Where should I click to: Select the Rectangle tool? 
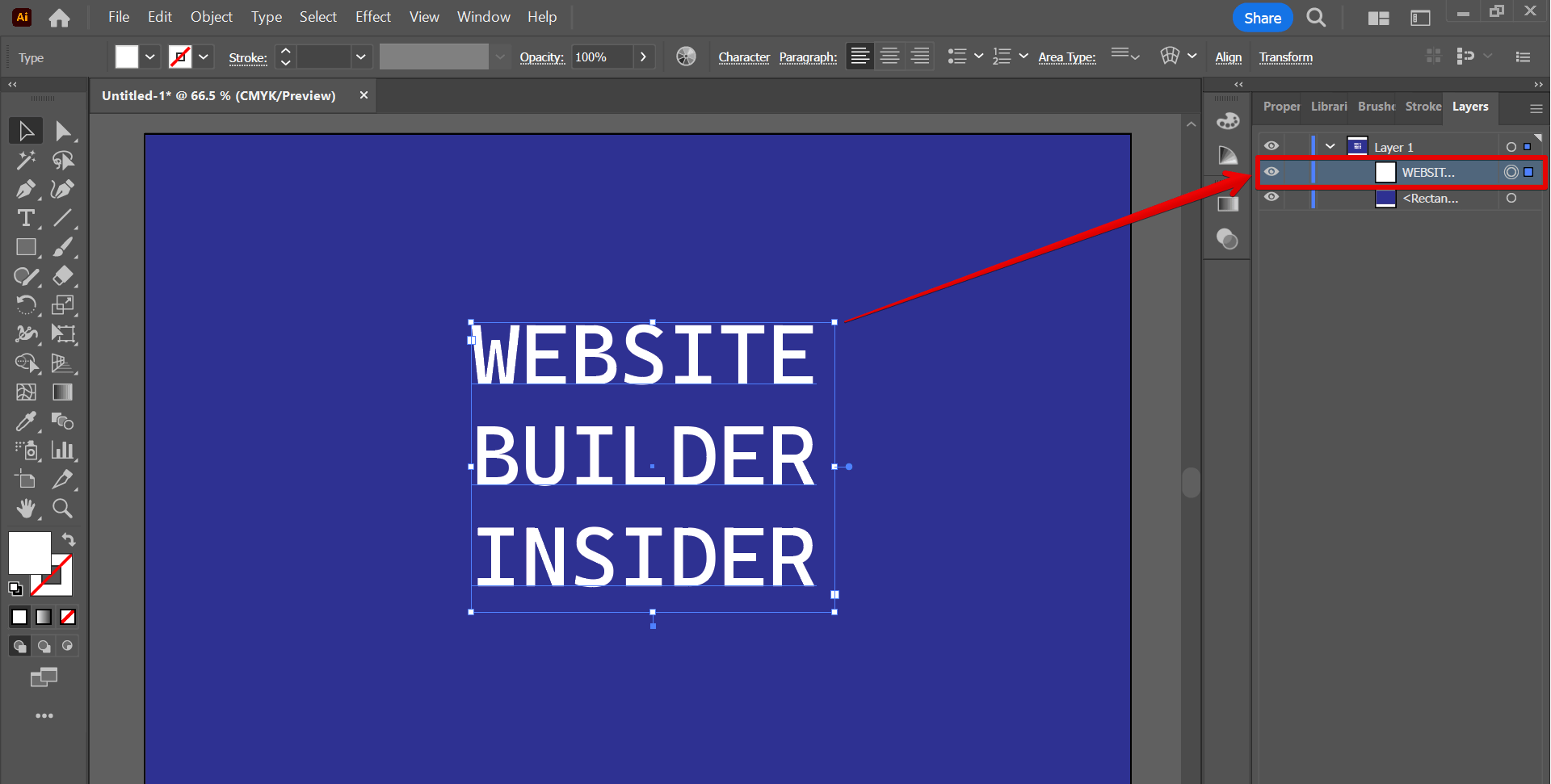click(x=26, y=247)
